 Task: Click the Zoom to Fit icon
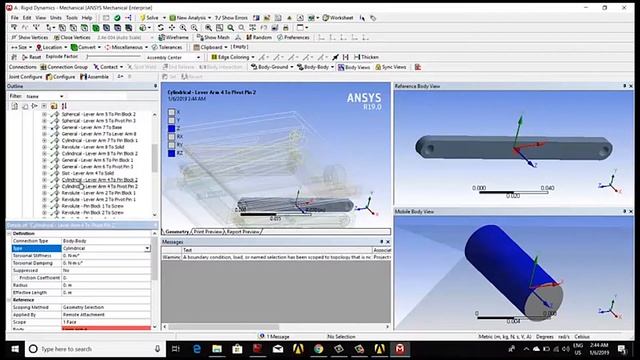pyautogui.click(x=208, y=28)
